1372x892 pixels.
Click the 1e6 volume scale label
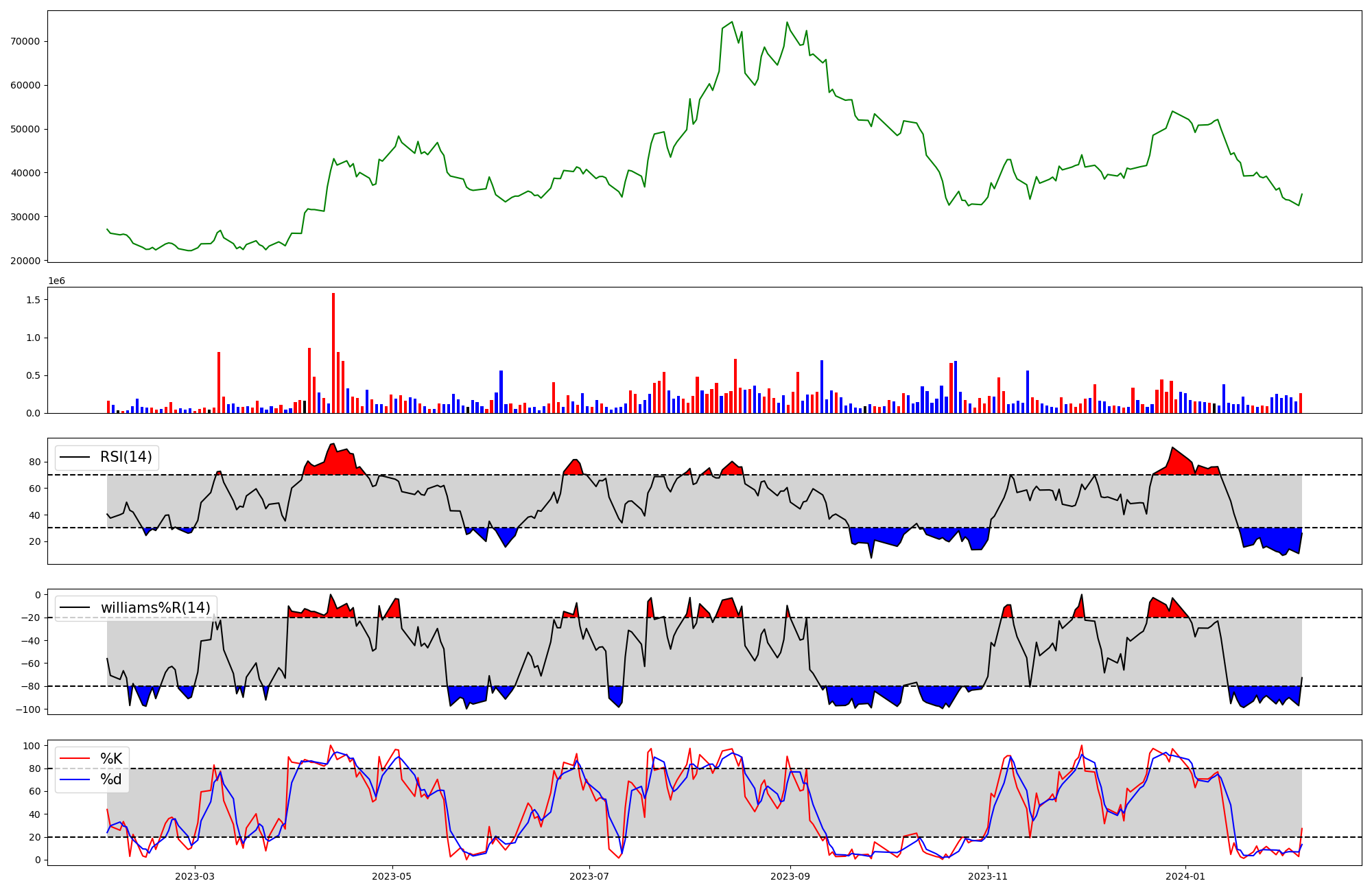click(56, 281)
